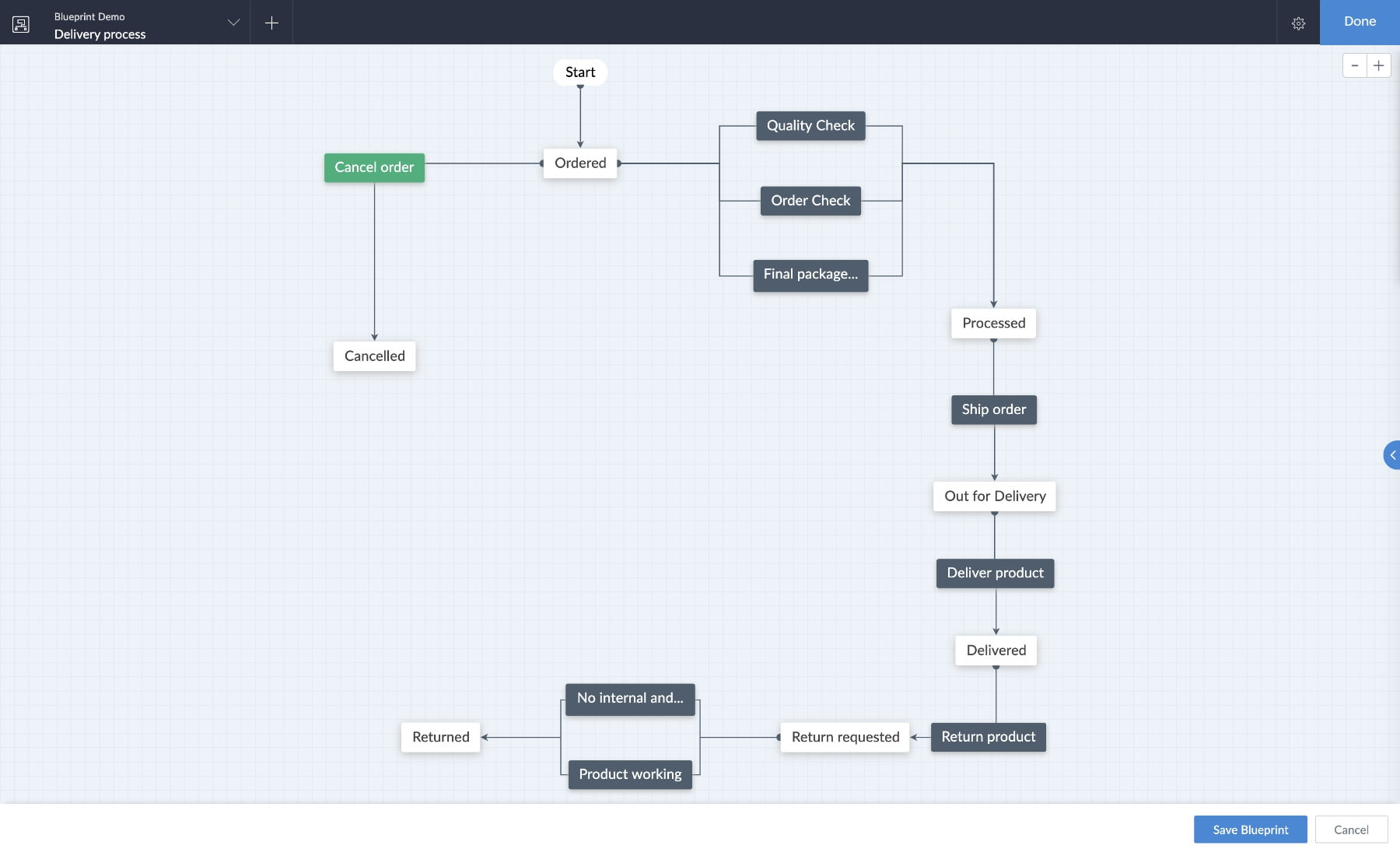This screenshot has height=856, width=1400.
Task: Select the Product working transition
Action: click(x=629, y=774)
